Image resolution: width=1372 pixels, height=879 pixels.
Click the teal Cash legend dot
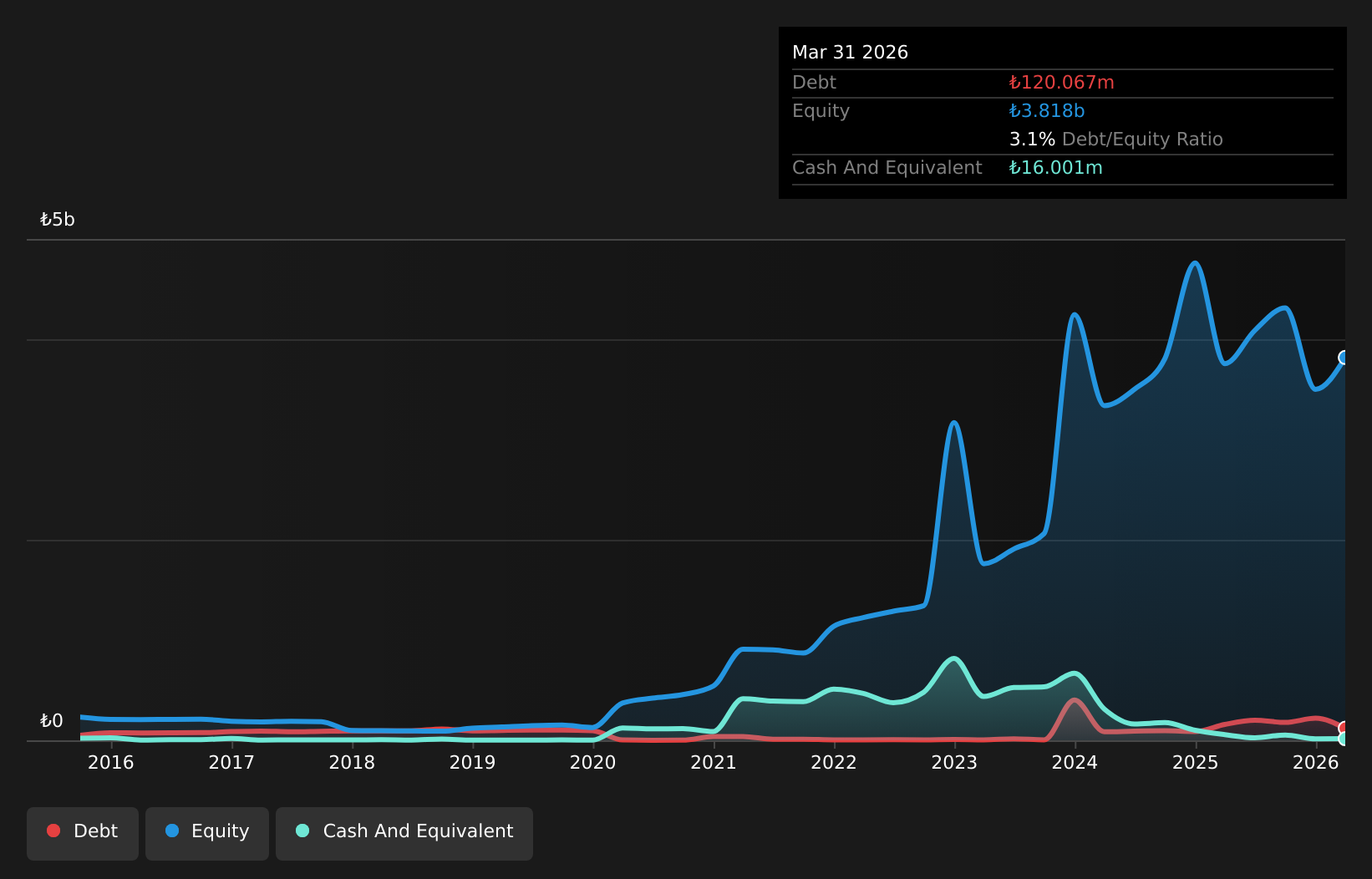[302, 831]
